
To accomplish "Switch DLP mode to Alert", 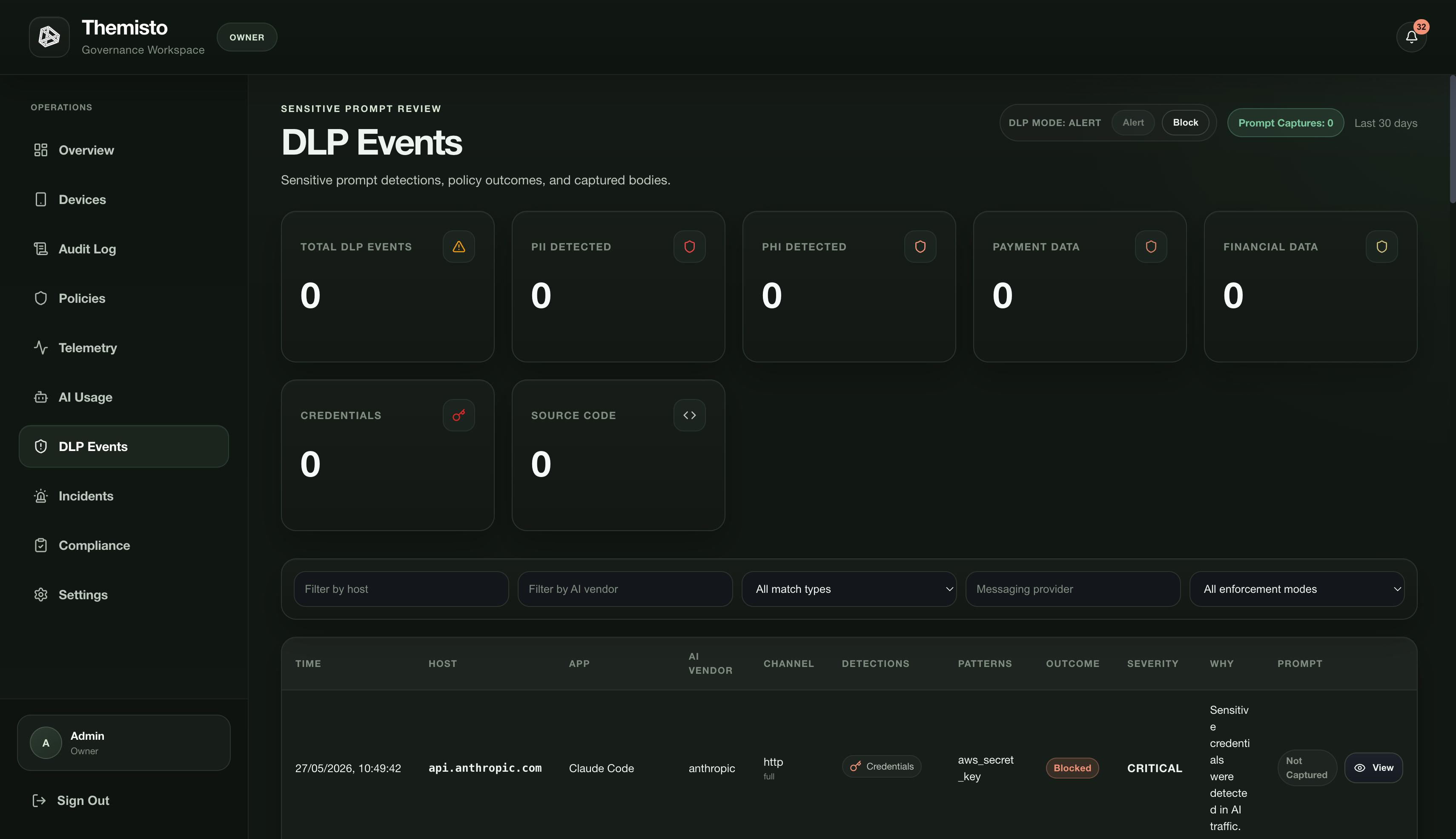I will tap(1133, 123).
